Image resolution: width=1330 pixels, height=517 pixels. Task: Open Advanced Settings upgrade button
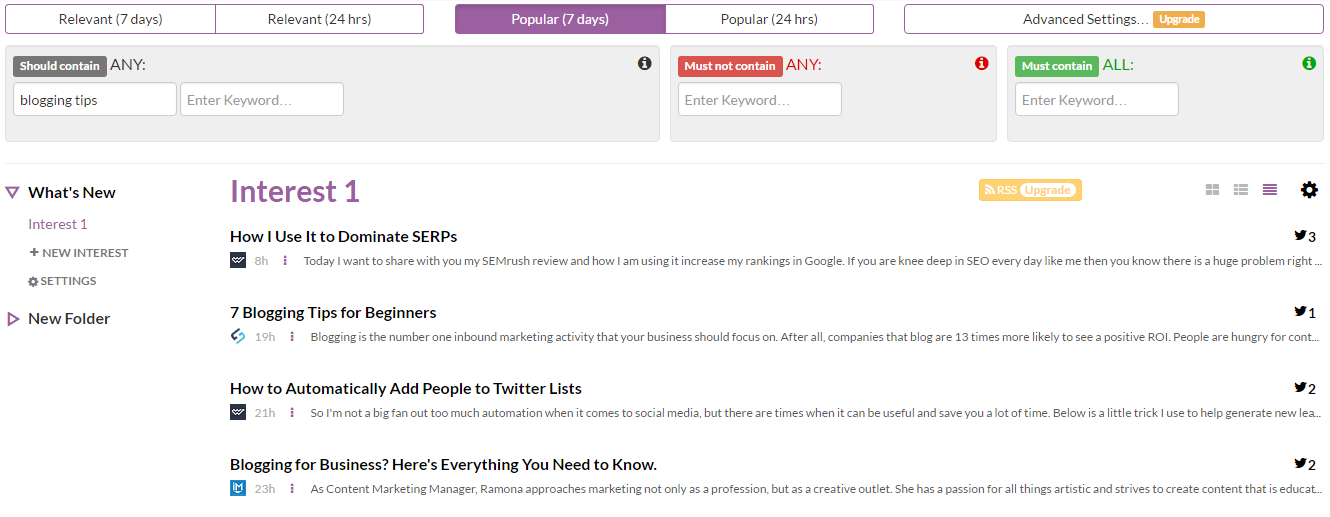click(1113, 19)
